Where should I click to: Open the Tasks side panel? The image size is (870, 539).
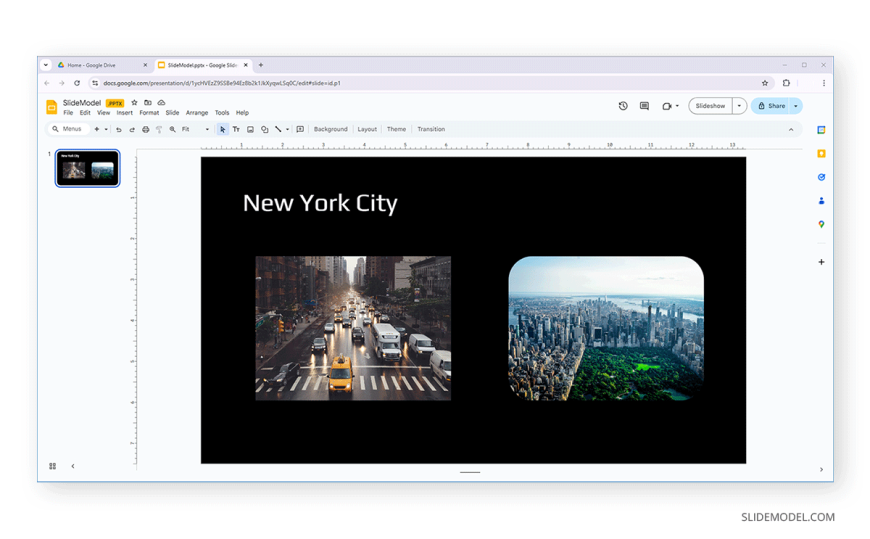pyautogui.click(x=821, y=177)
